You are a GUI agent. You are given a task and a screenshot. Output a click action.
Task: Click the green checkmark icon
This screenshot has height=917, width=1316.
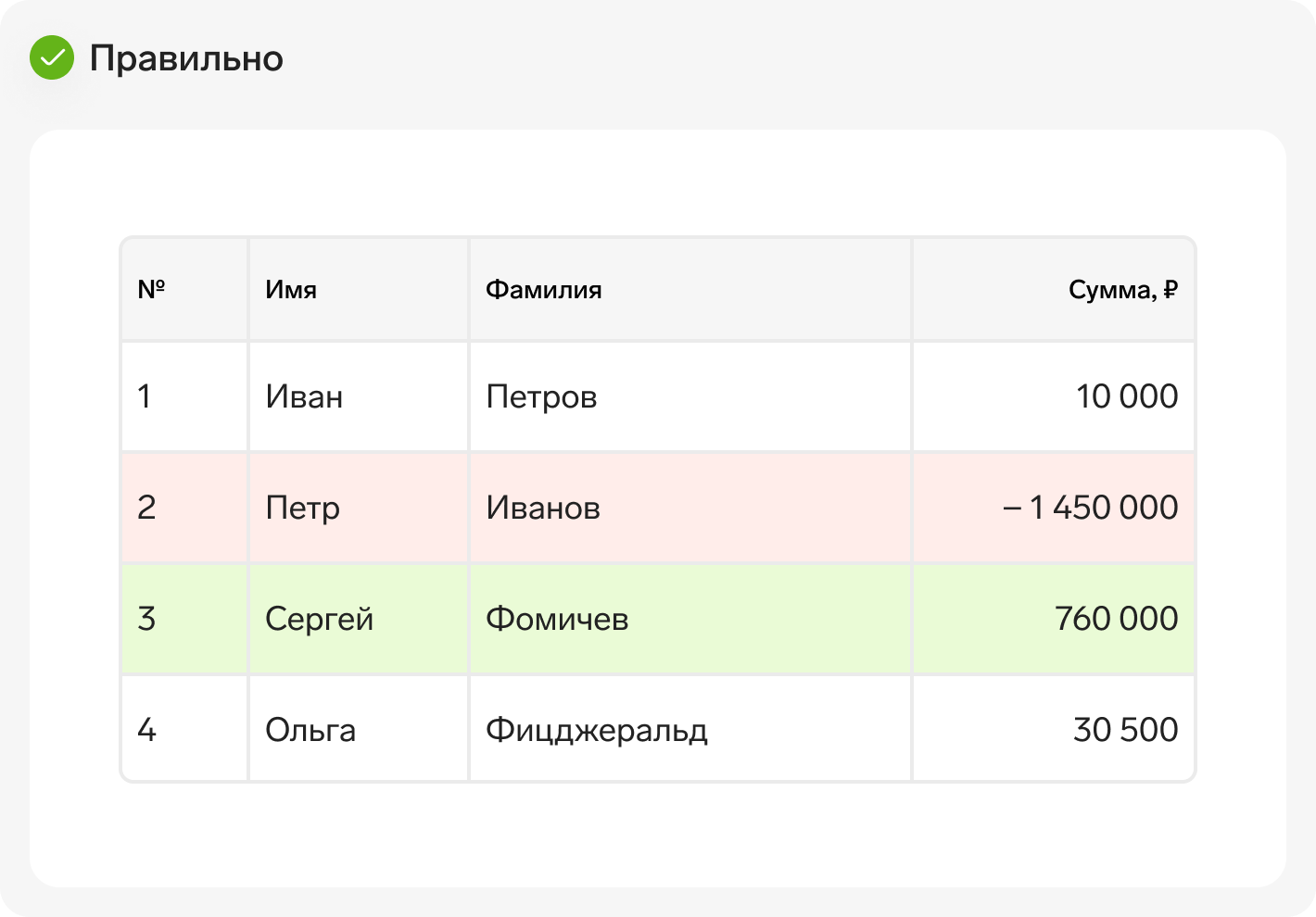(52, 57)
